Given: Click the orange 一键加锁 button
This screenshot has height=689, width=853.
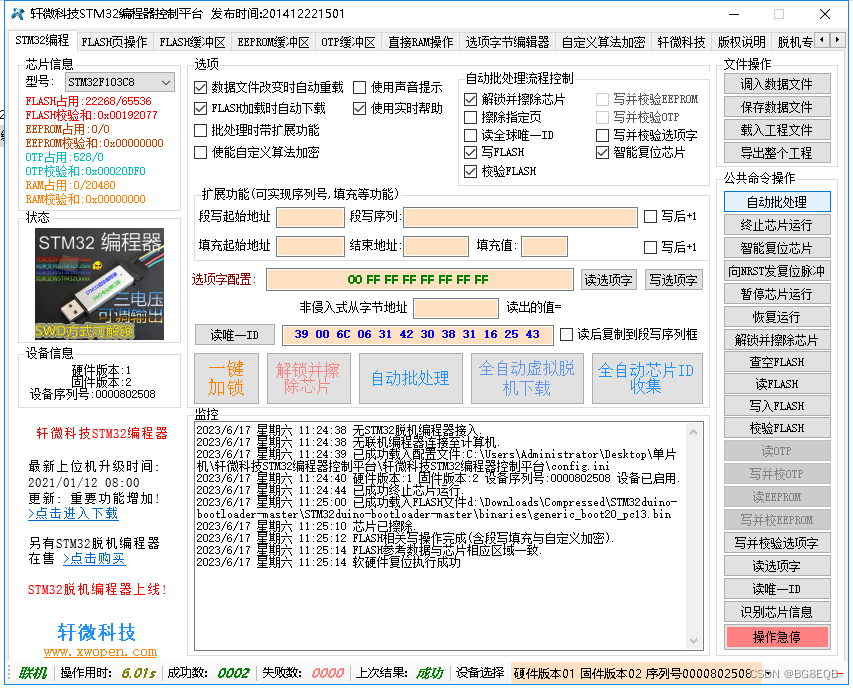Looking at the screenshot, I should (226, 378).
